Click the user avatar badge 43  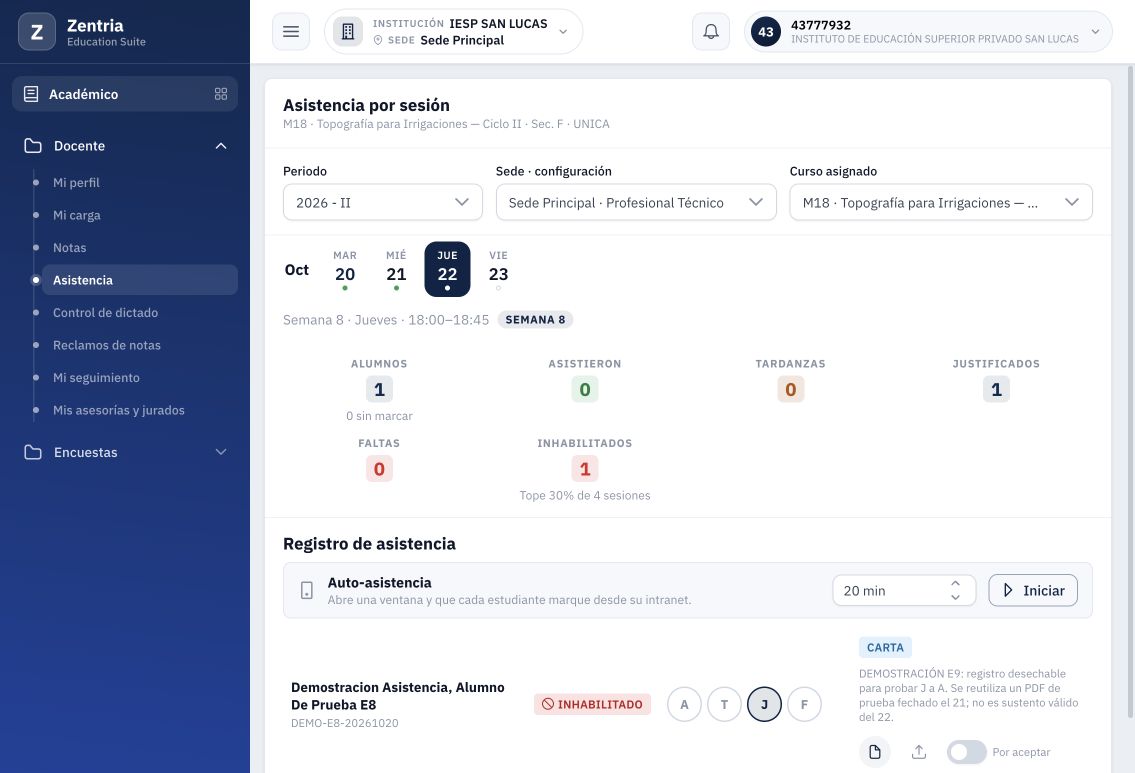point(766,32)
